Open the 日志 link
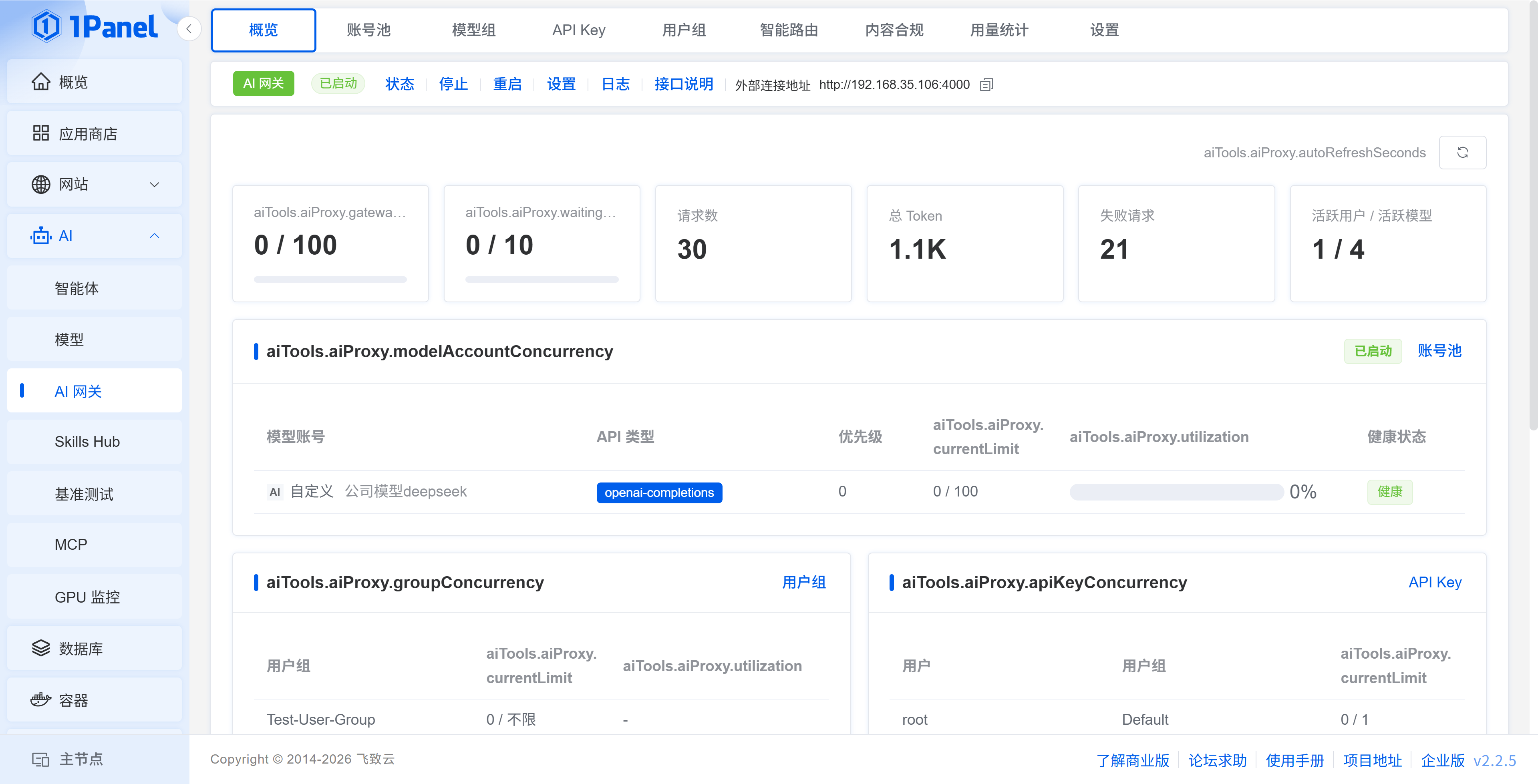The image size is (1538, 784). pyautogui.click(x=615, y=84)
